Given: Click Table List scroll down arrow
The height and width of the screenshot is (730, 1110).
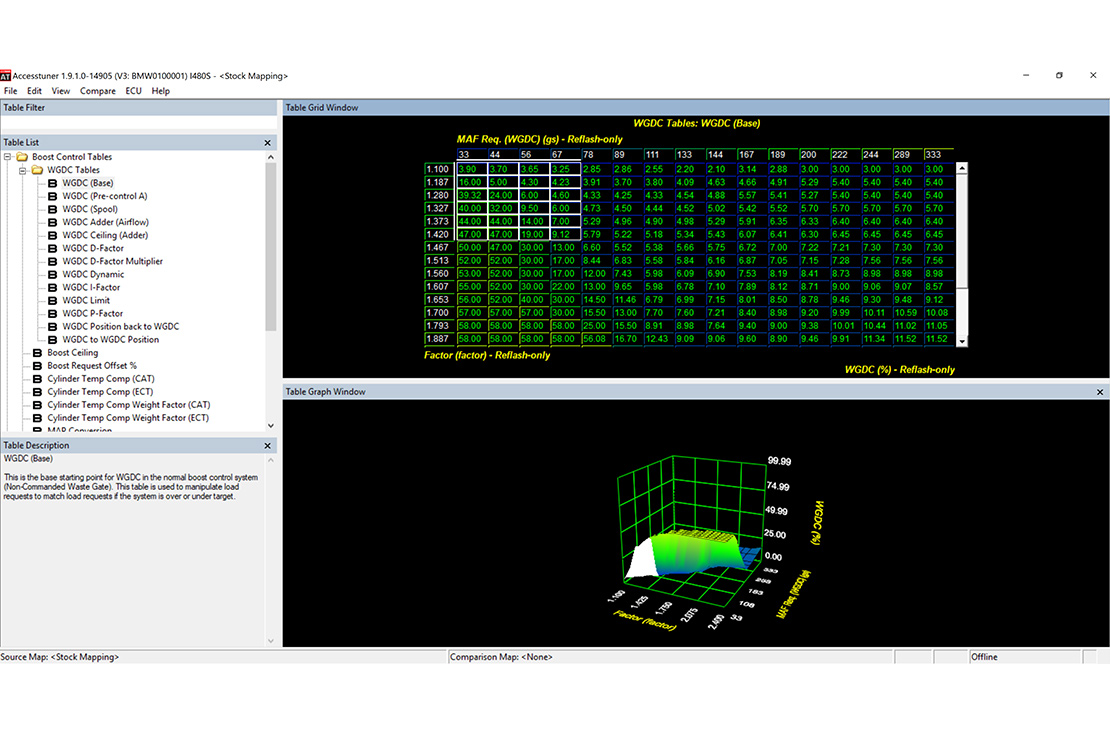Looking at the screenshot, I should click(270, 426).
